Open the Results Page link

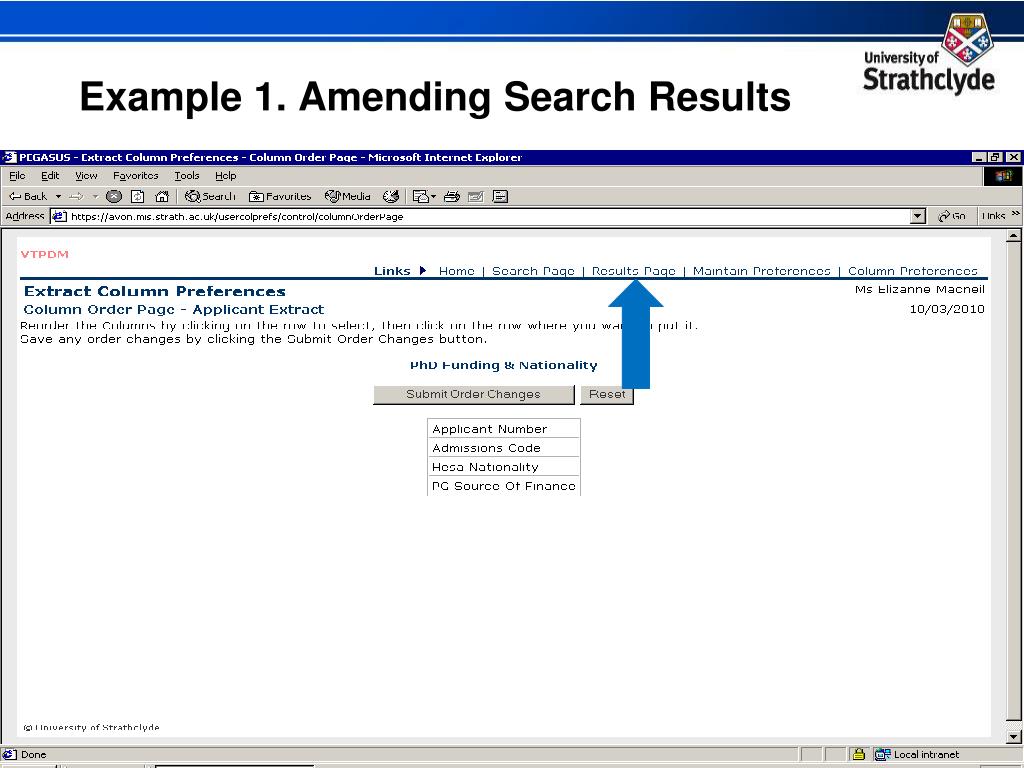633,271
